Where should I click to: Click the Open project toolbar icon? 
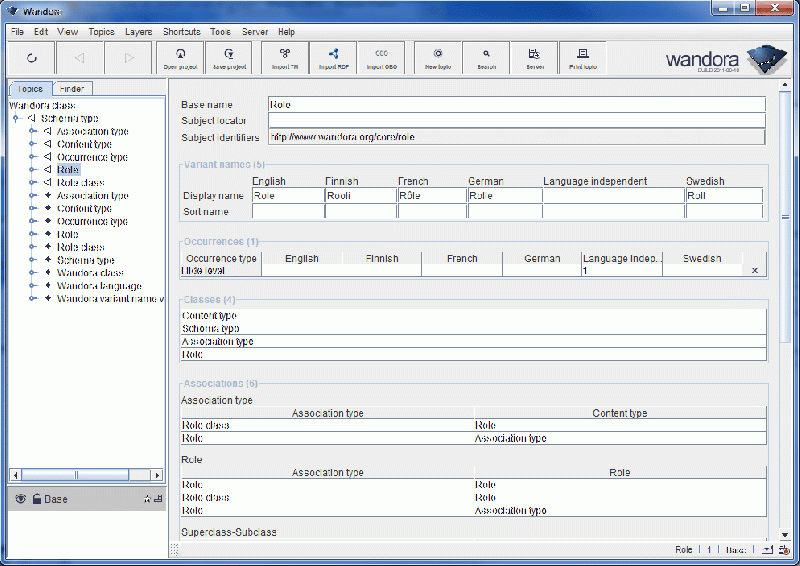coord(181,58)
